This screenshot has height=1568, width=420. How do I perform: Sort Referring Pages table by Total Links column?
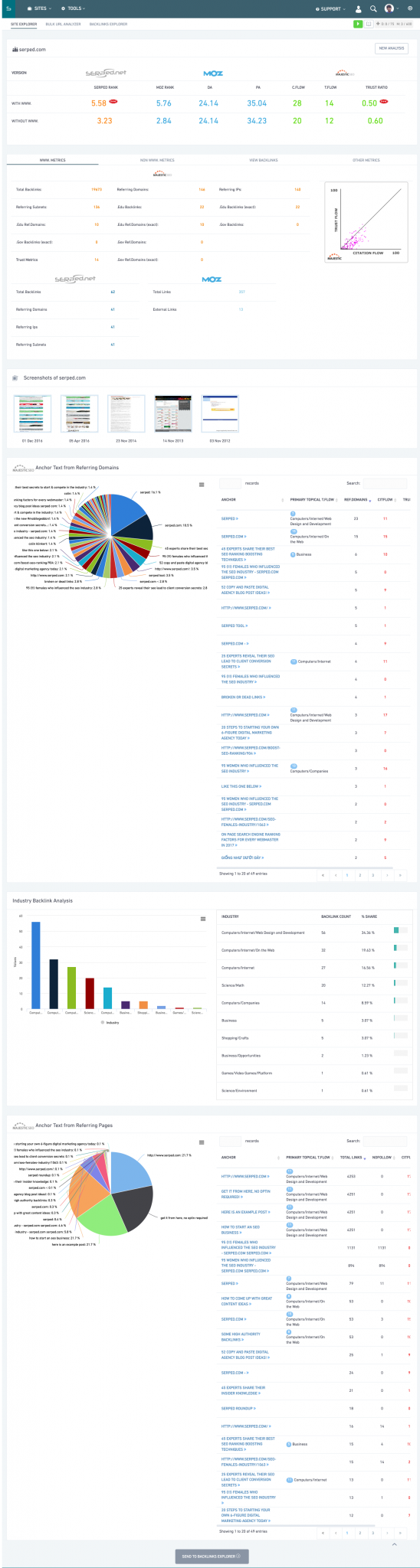click(x=353, y=1158)
